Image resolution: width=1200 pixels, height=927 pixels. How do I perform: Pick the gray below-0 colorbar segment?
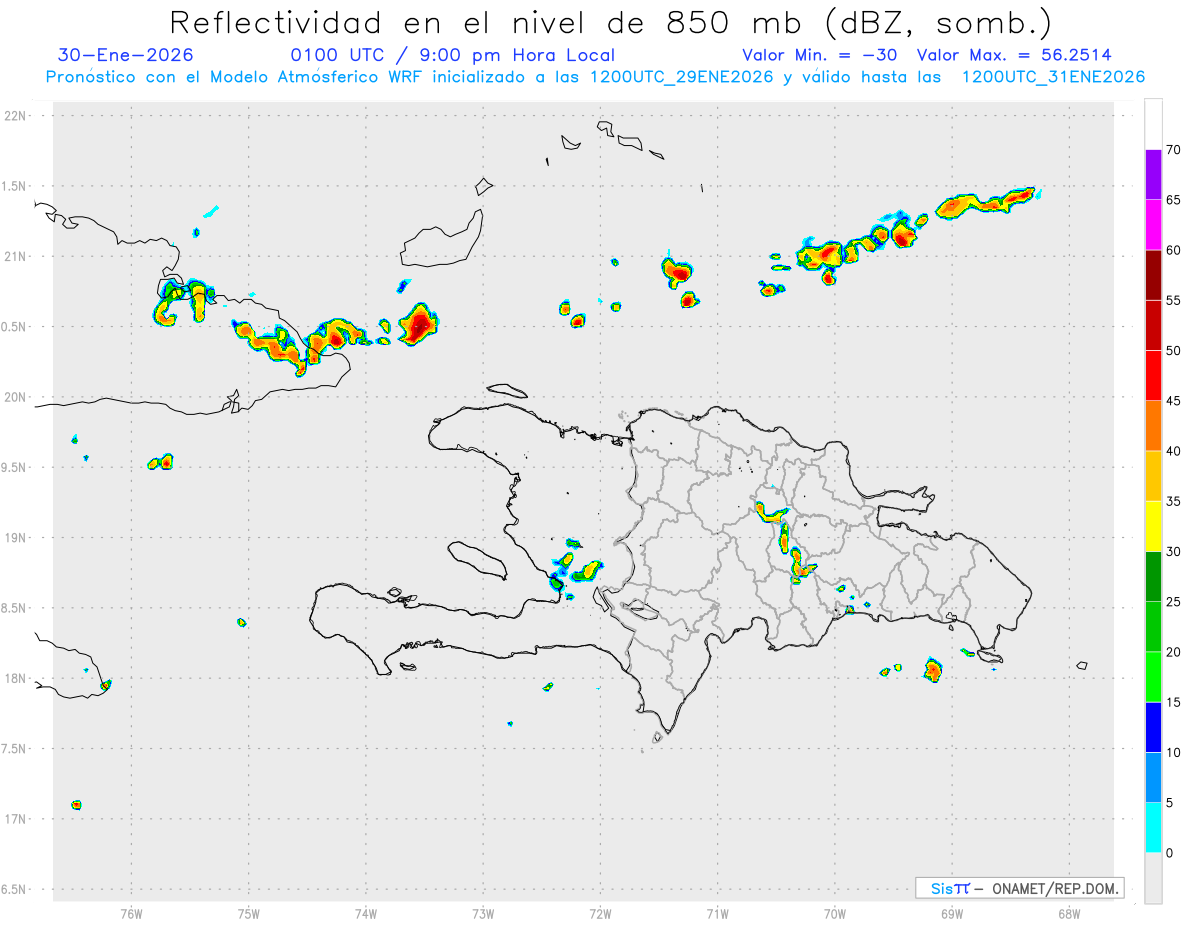(x=1153, y=878)
